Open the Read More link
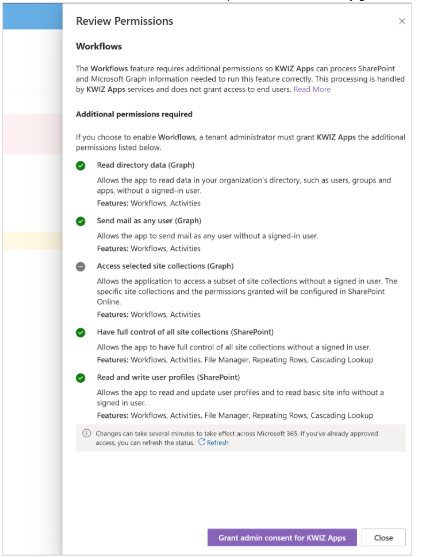 point(312,90)
